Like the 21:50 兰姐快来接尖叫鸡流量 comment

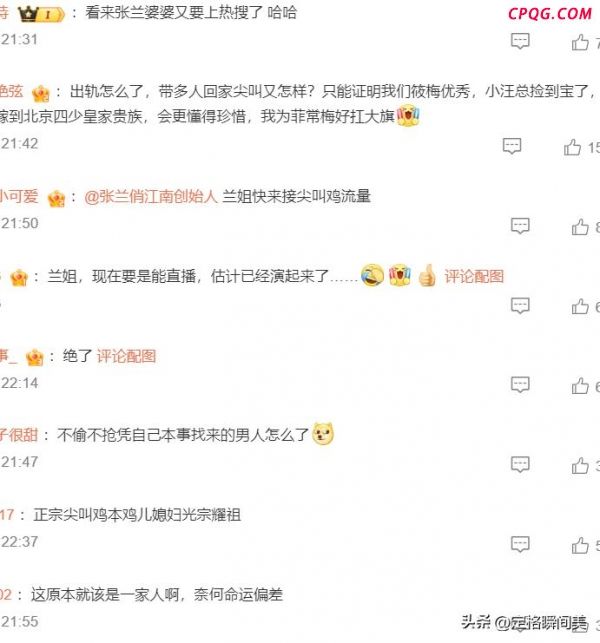coord(580,226)
